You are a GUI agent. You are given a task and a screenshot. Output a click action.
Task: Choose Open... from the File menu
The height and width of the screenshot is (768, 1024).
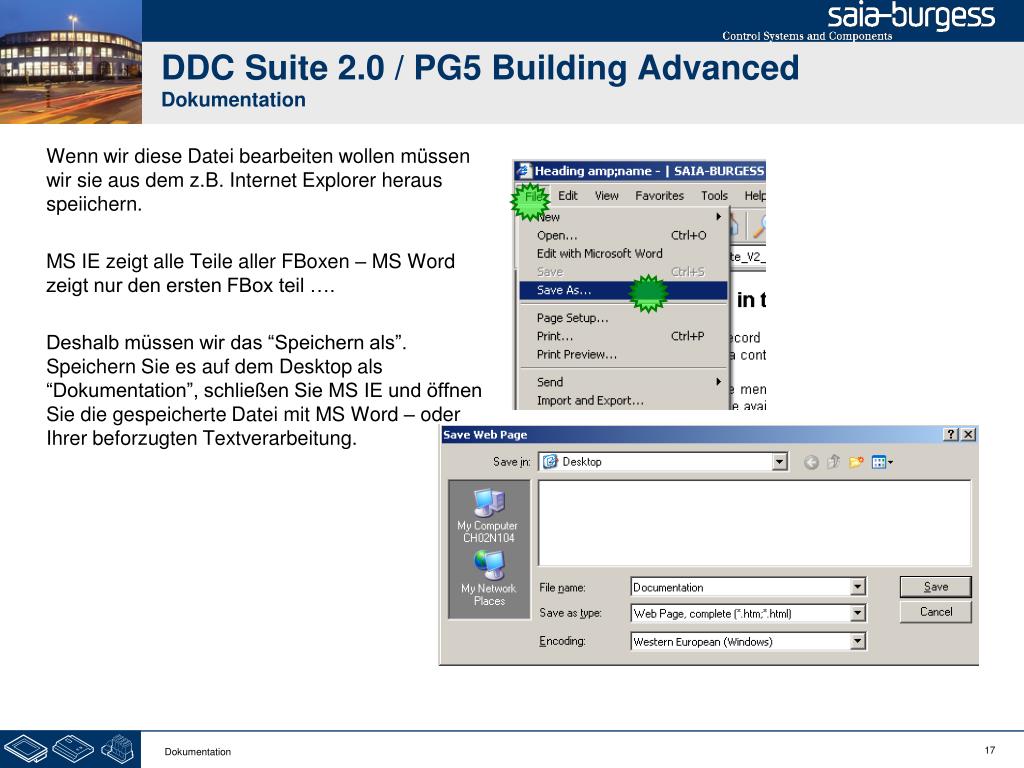click(x=623, y=235)
